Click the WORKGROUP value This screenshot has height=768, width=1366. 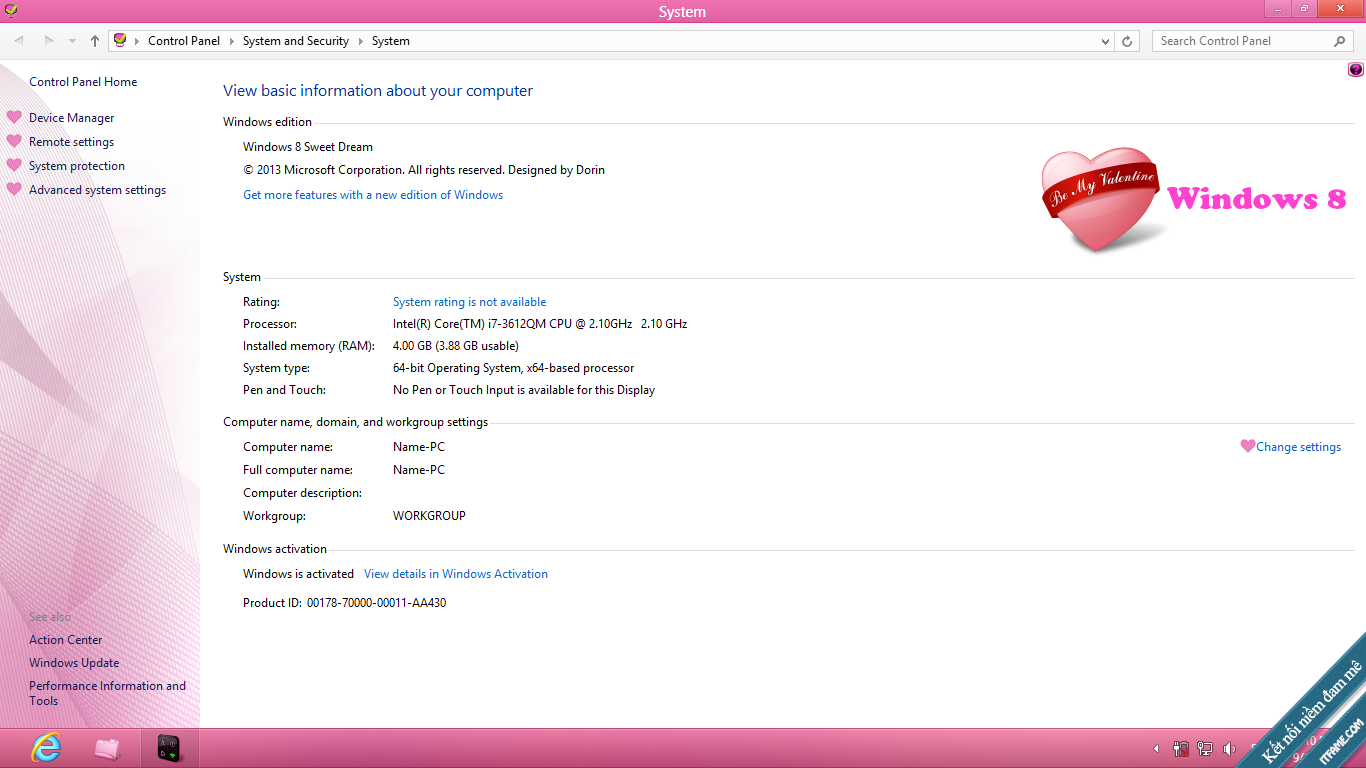click(x=429, y=516)
